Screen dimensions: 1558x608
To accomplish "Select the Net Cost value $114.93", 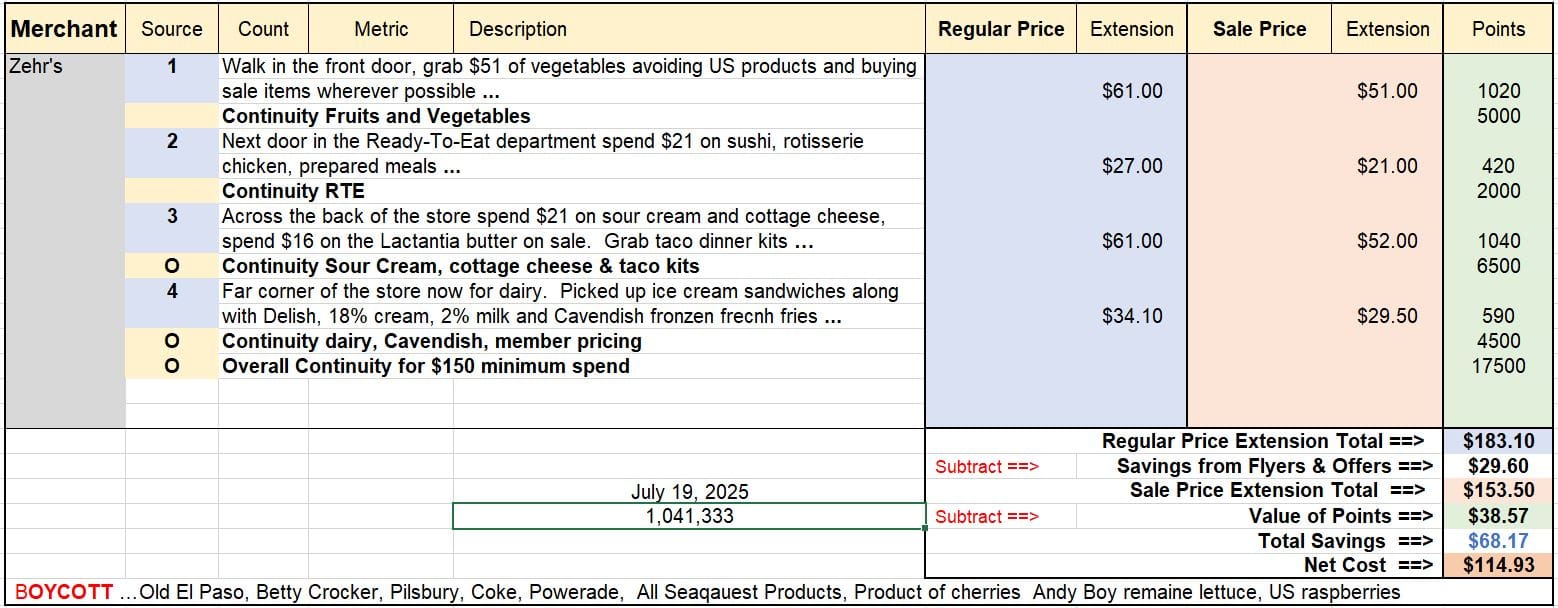I will [x=1498, y=565].
